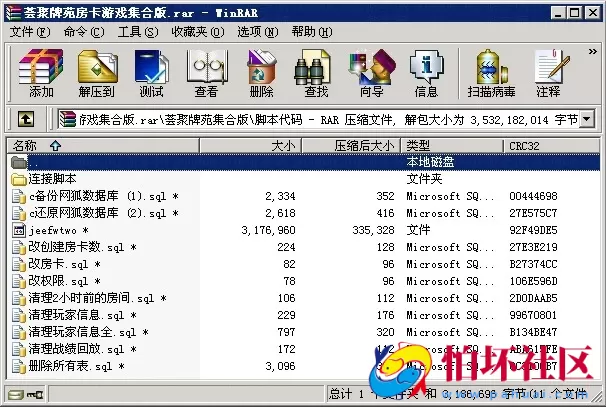Show archive 信息 (Info) icon
Image resolution: width=606 pixels, height=407 pixels.
click(x=426, y=73)
